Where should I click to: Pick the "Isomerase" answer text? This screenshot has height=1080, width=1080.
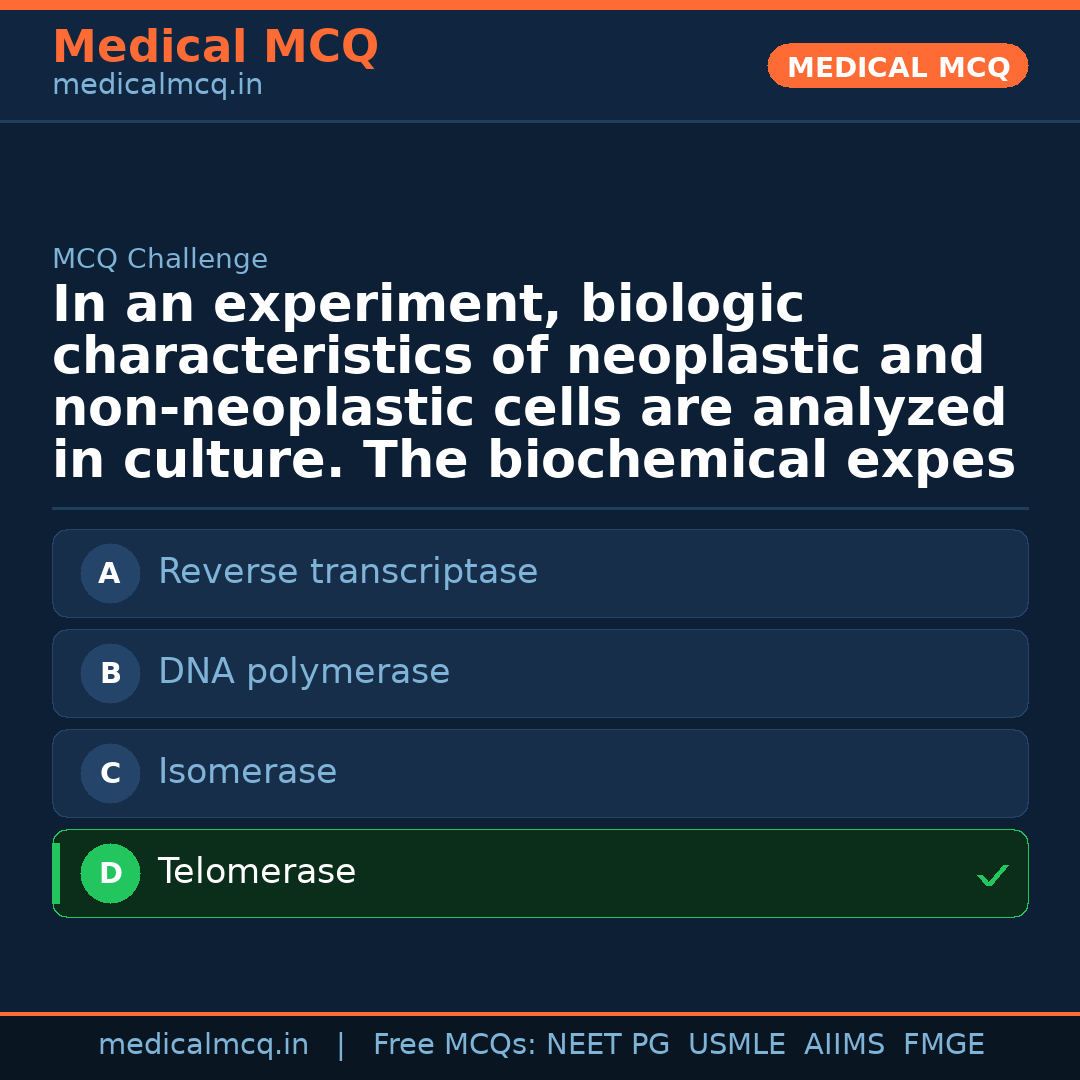tap(247, 772)
